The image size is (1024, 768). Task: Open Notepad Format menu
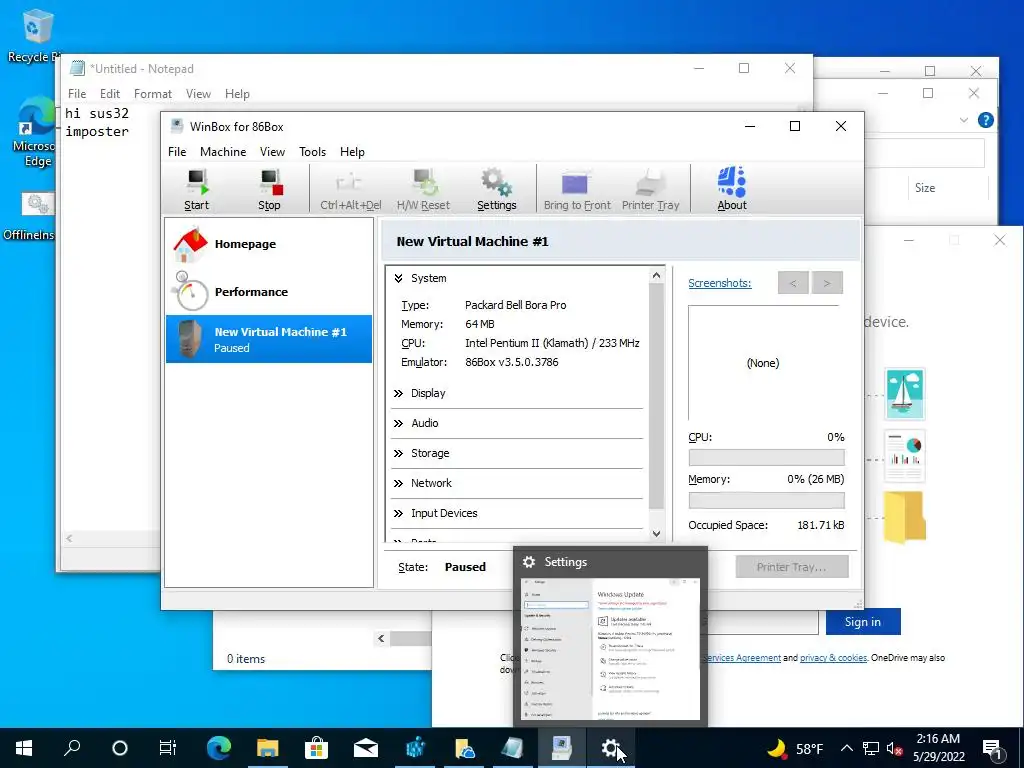click(153, 94)
